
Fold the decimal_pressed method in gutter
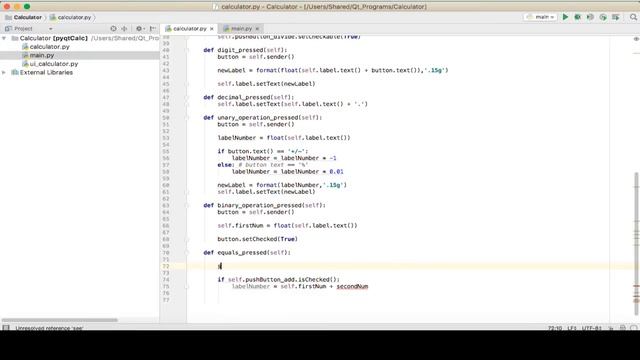coord(187,97)
